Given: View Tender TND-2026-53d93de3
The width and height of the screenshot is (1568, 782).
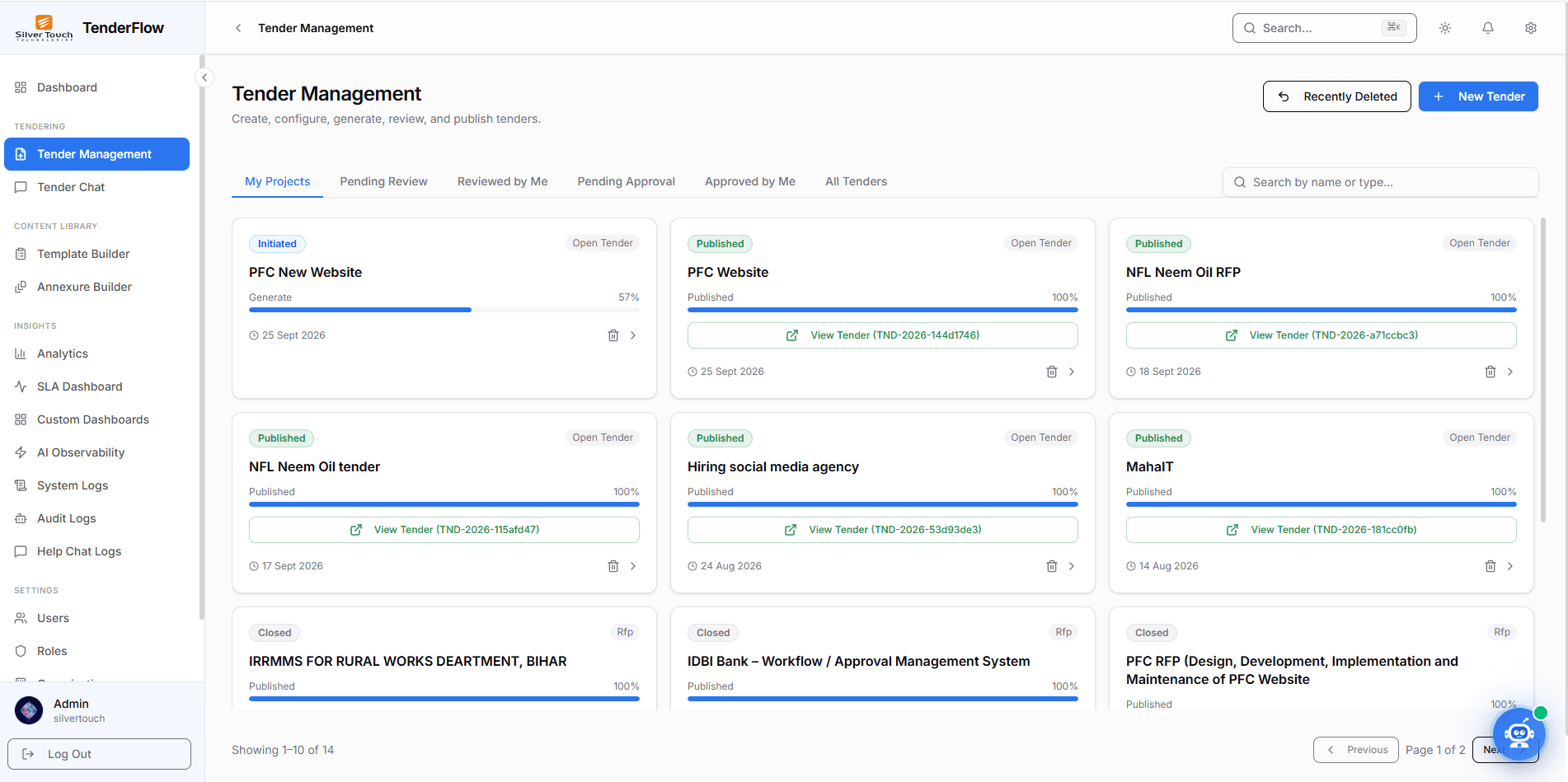Looking at the screenshot, I should click(883, 530).
